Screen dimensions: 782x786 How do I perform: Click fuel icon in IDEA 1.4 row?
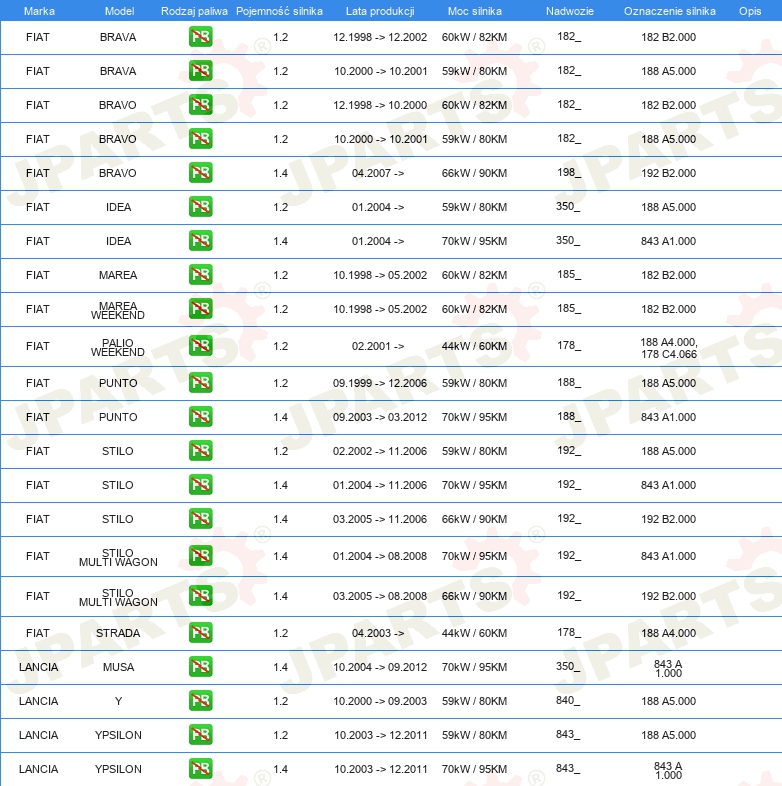(201, 241)
